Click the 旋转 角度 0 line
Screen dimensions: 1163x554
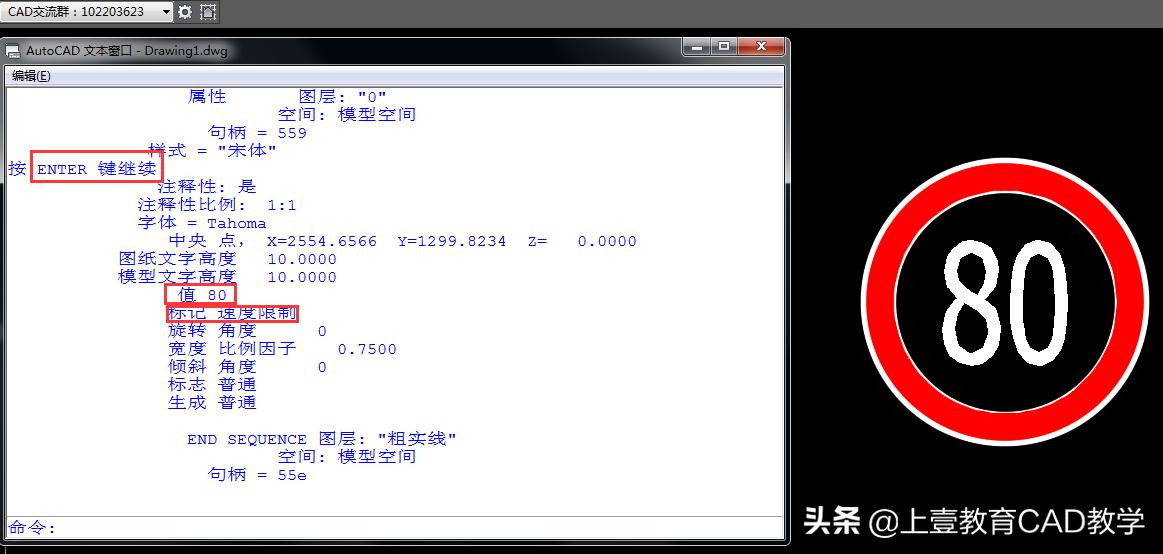[x=247, y=331]
